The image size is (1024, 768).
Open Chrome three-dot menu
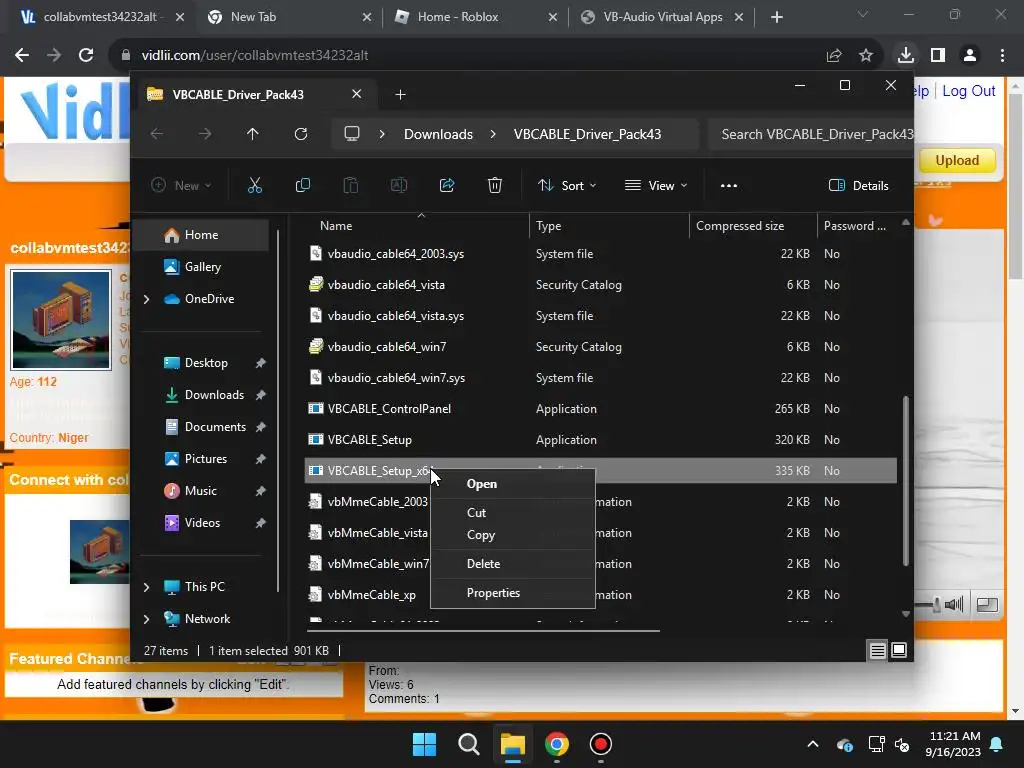1002,55
